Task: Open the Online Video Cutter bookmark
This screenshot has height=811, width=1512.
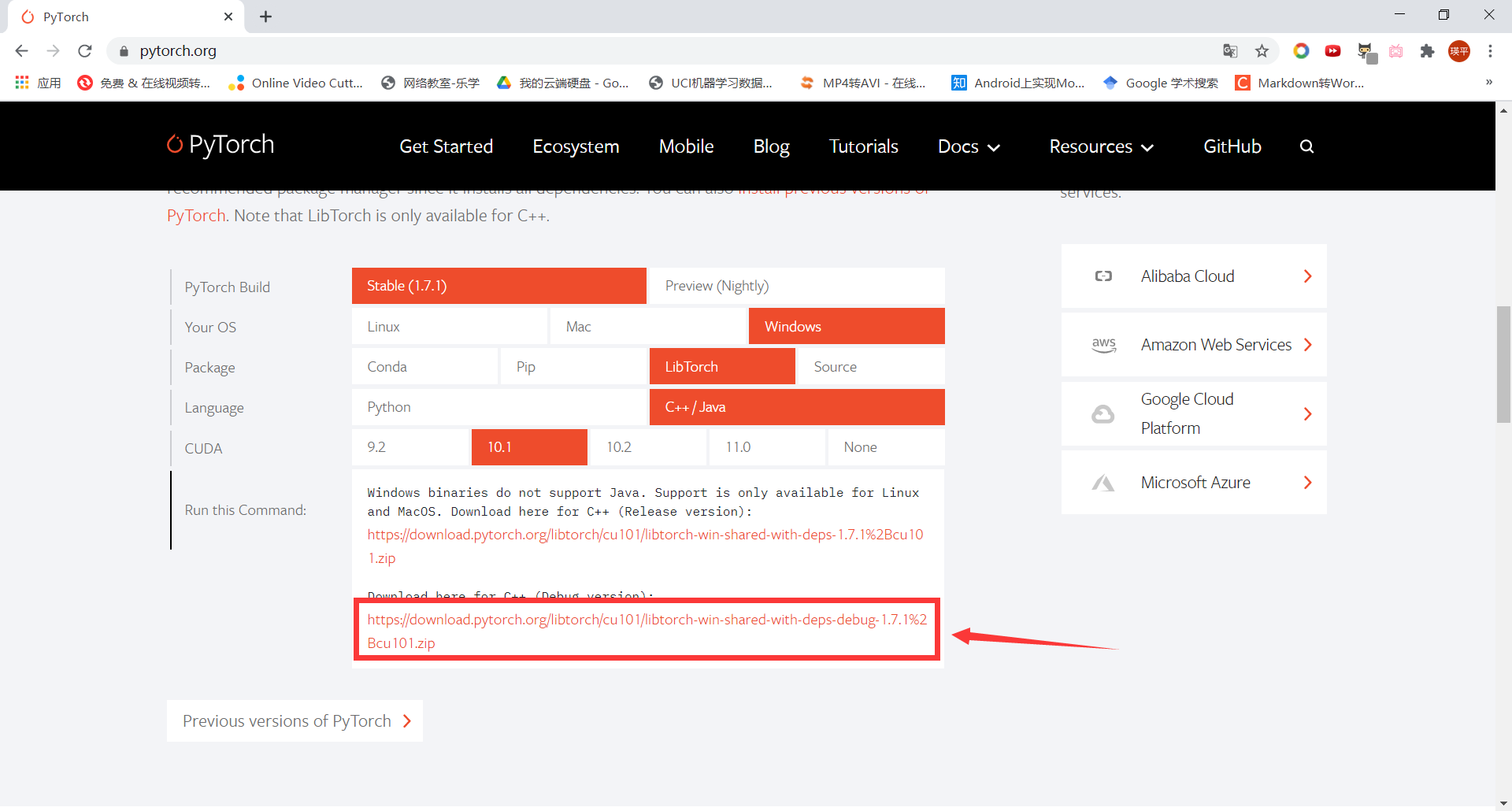Action: 295,83
